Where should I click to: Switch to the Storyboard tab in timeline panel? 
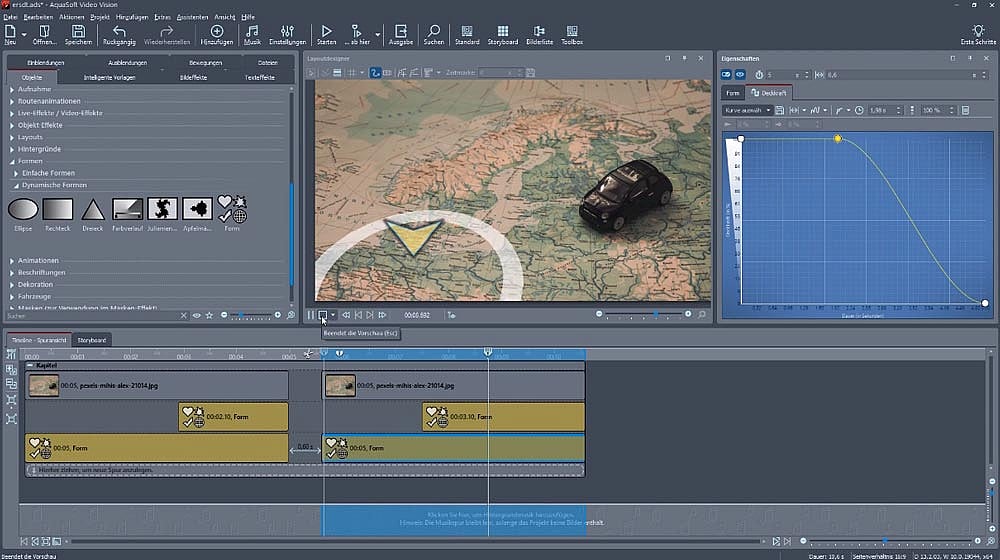pos(93,340)
